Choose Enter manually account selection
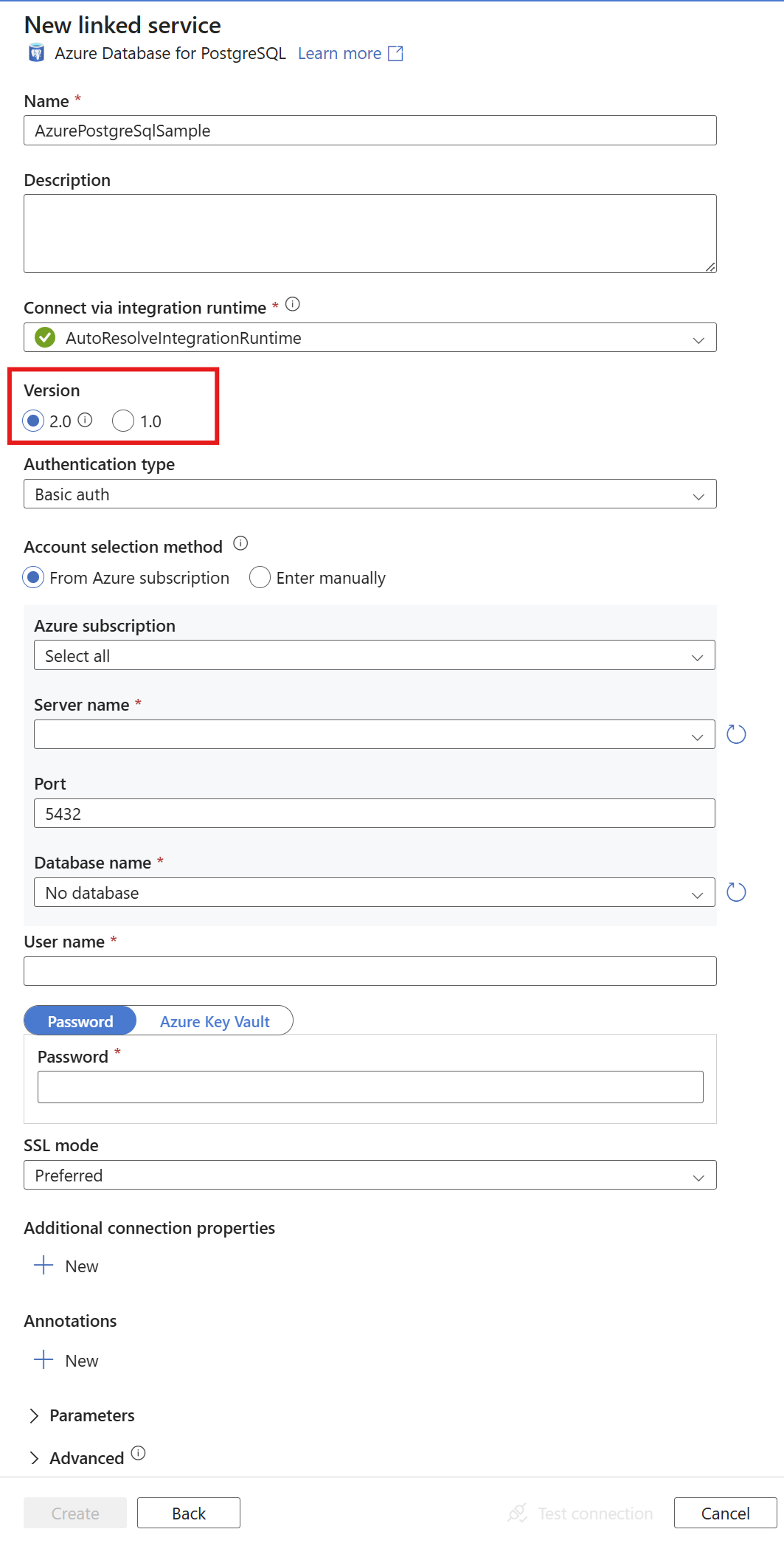This screenshot has width=784, height=1546. click(260, 578)
